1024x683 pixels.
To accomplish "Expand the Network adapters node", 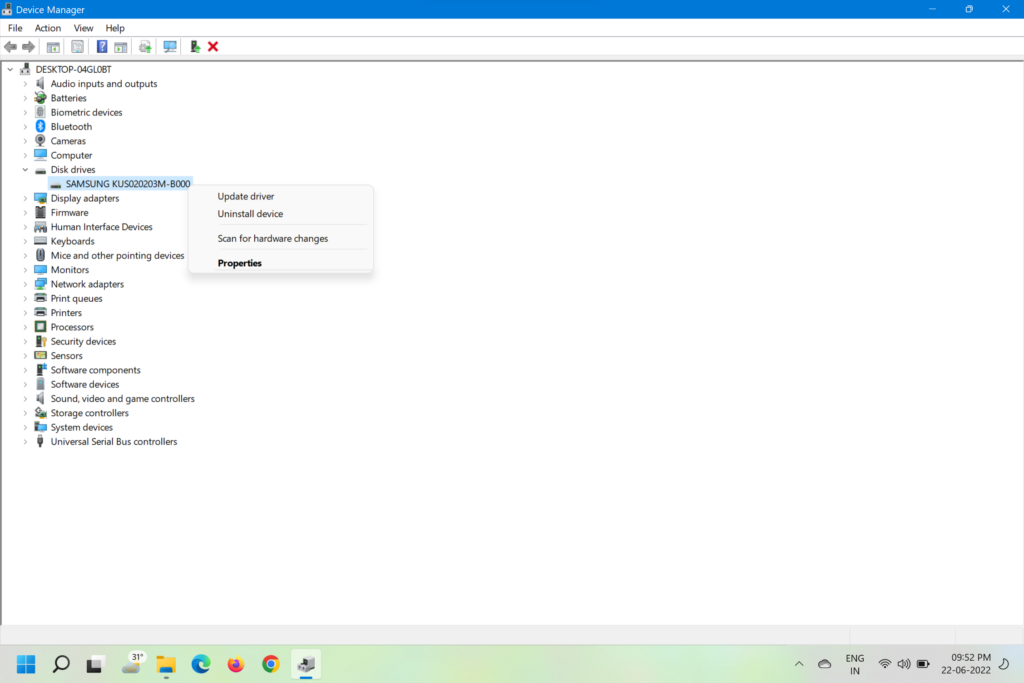I will coord(26,284).
